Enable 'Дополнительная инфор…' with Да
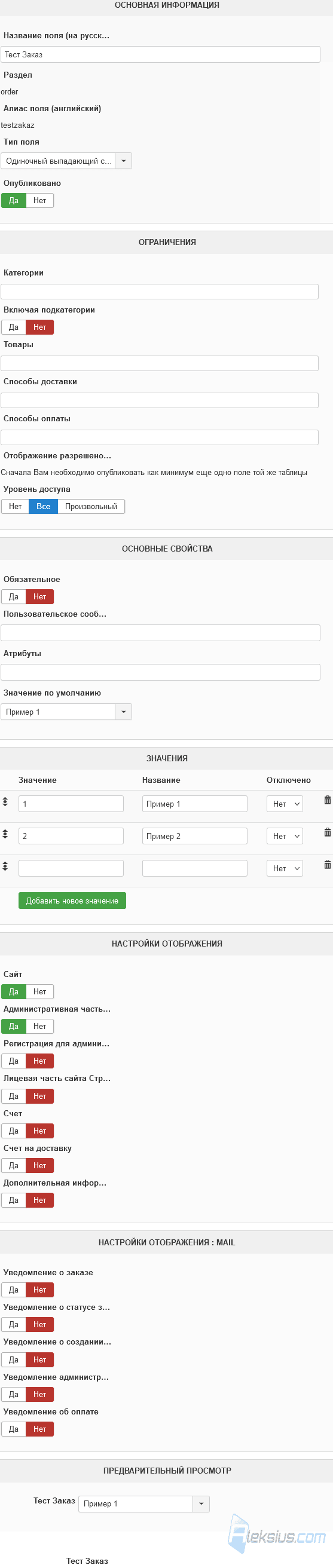The height and width of the screenshot is (1568, 333). click(13, 1200)
